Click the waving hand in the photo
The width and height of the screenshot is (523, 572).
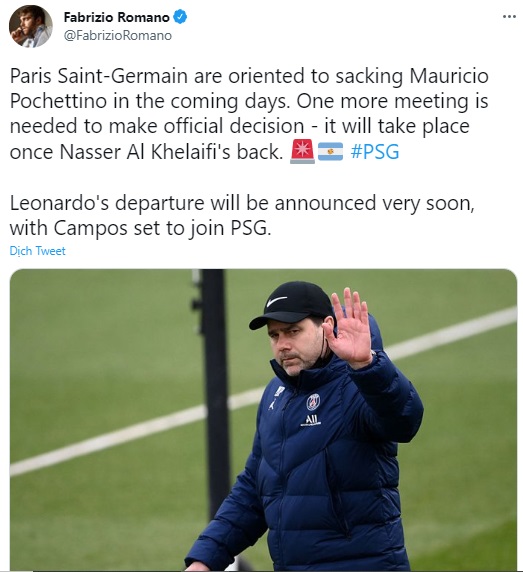pyautogui.click(x=349, y=326)
